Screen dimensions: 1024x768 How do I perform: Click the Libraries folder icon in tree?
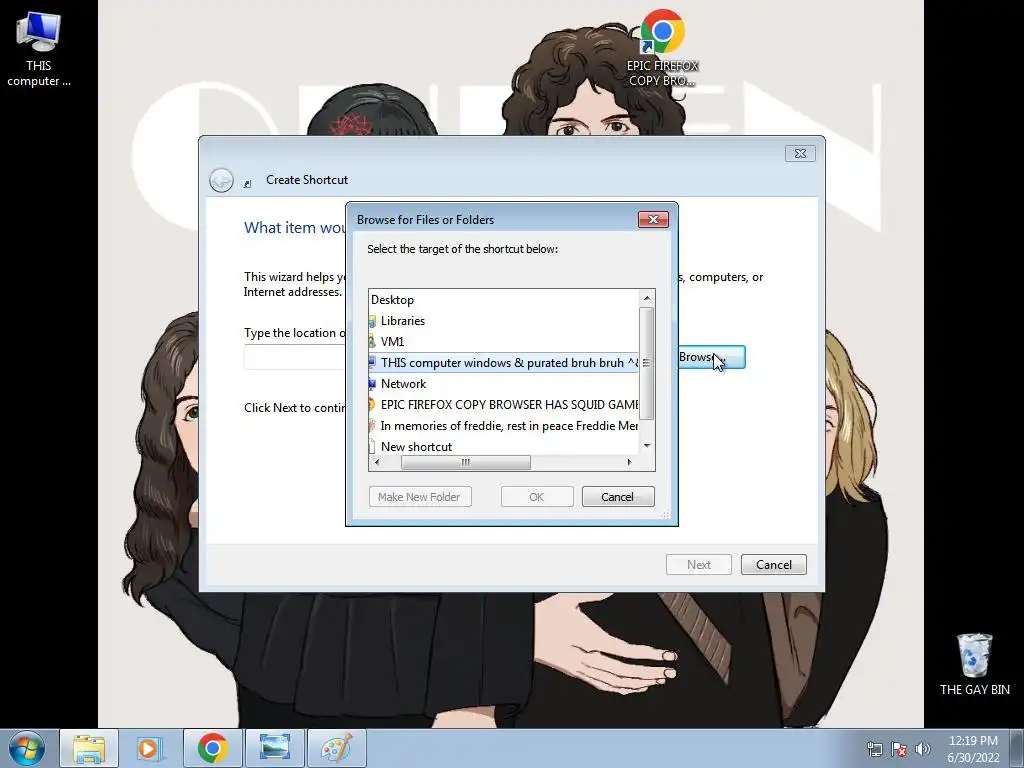tap(372, 321)
